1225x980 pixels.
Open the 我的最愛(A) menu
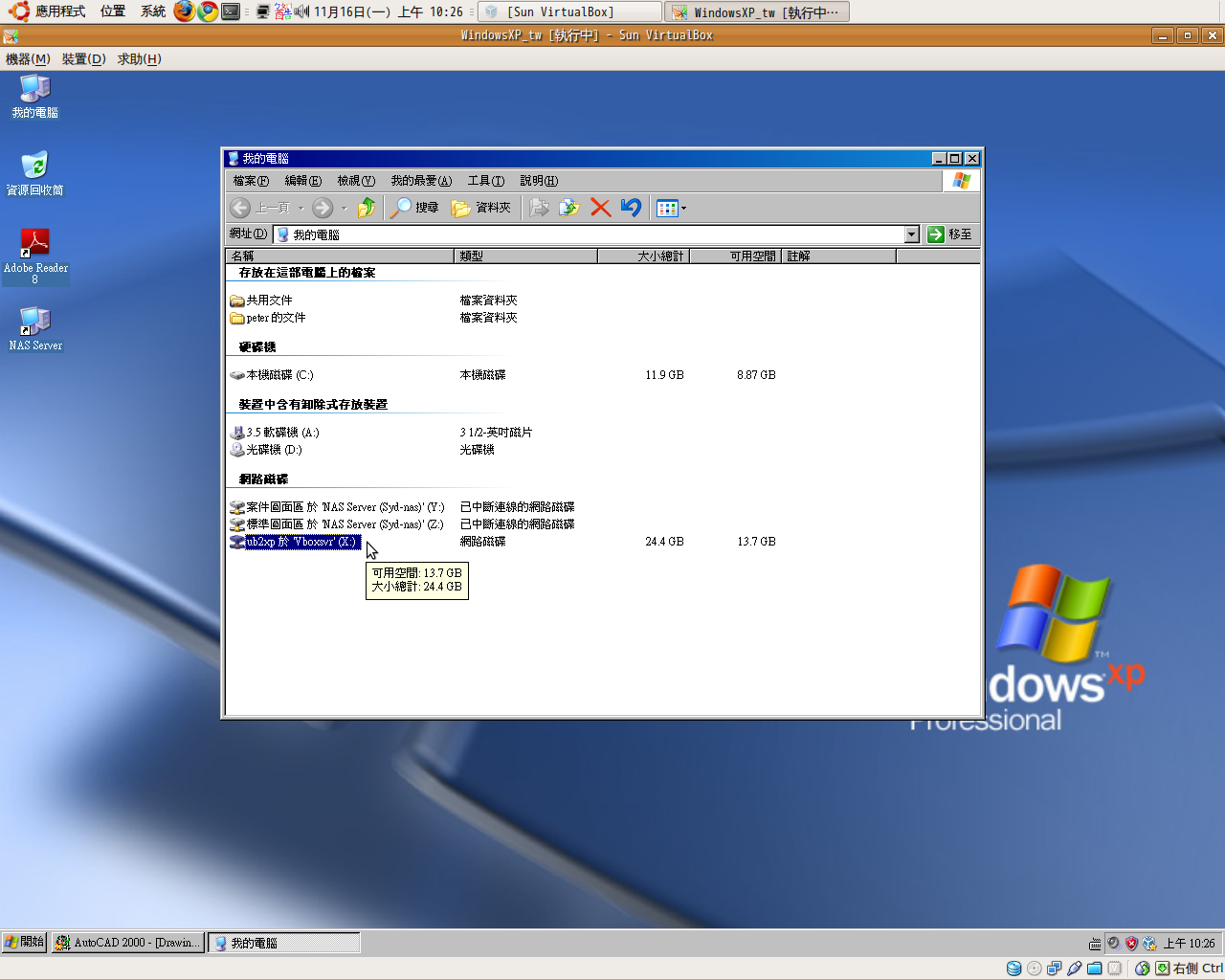pyautogui.click(x=421, y=181)
